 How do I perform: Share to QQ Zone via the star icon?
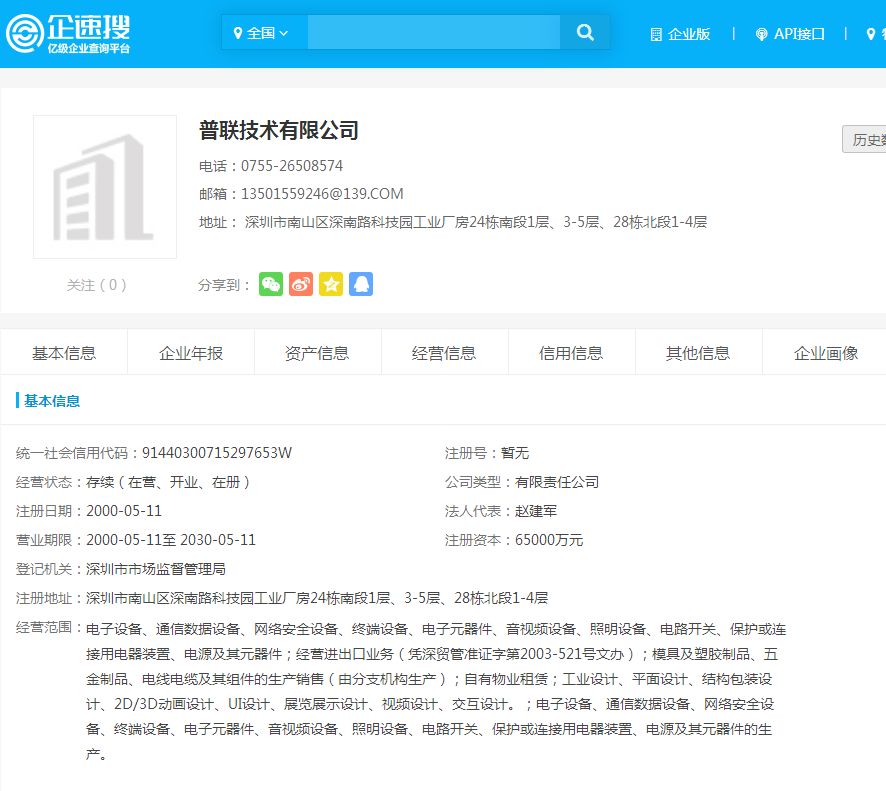click(x=331, y=284)
